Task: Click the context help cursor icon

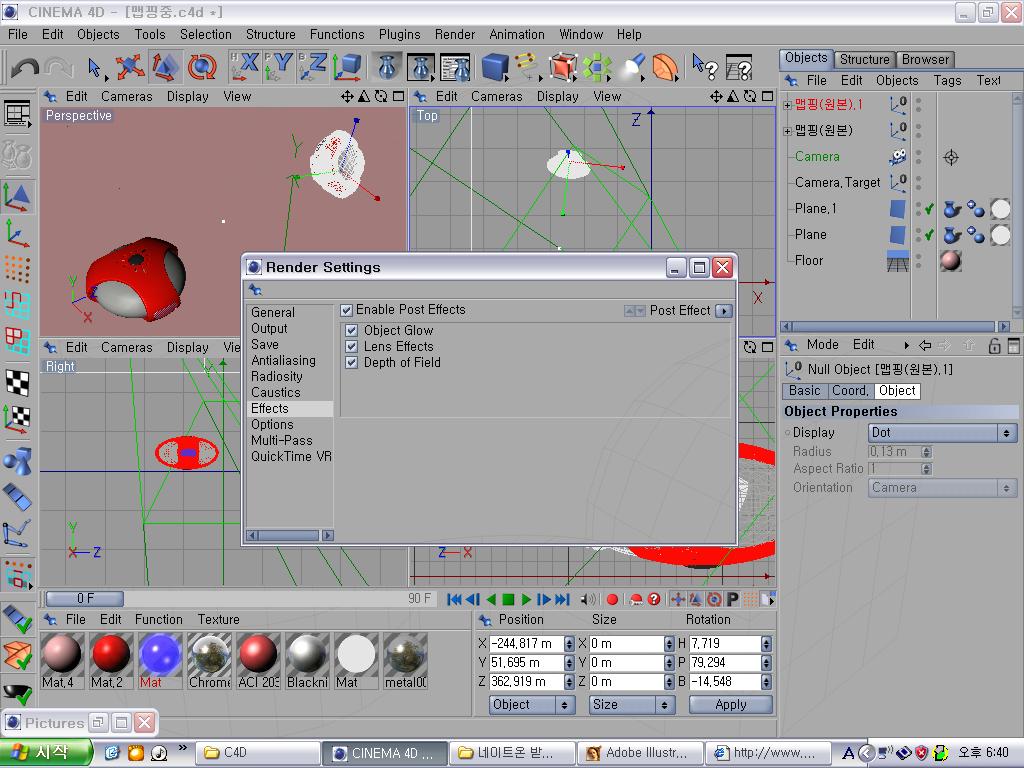Action: [705, 67]
